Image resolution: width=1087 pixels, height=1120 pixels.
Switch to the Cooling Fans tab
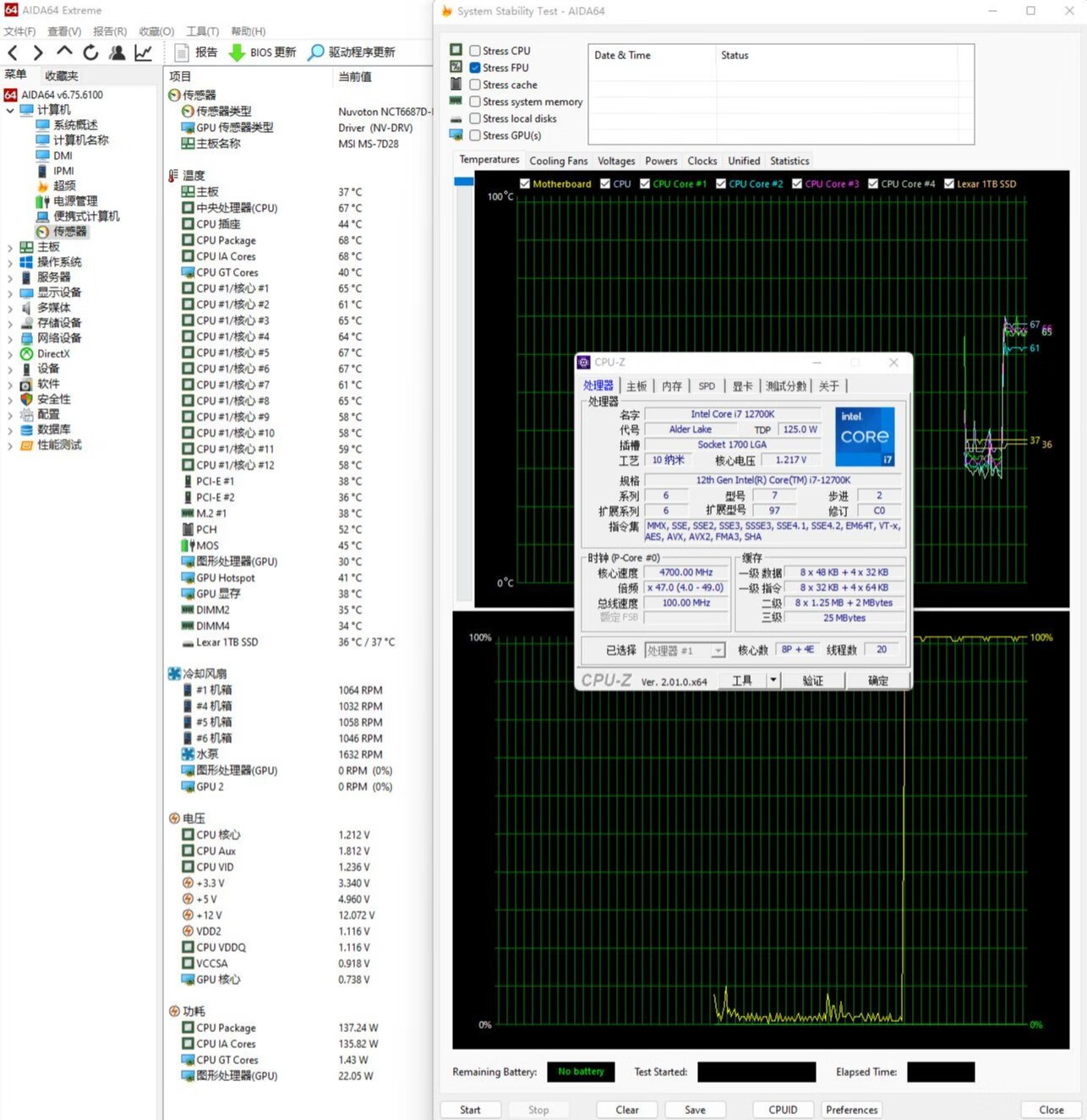coord(558,161)
